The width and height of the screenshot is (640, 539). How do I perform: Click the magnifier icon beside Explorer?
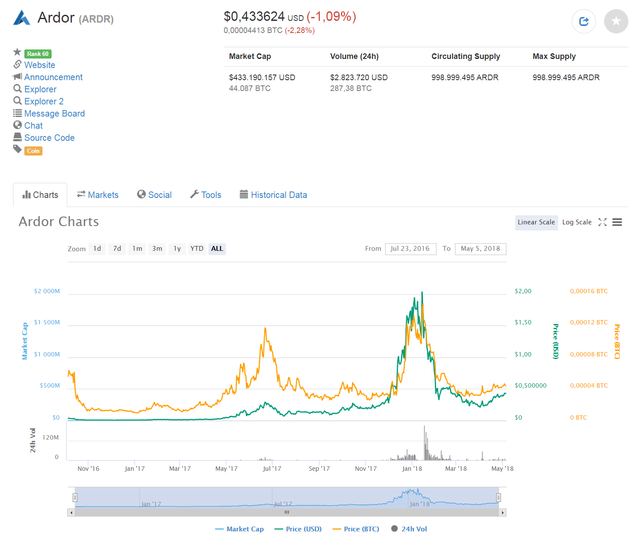pyautogui.click(x=17, y=89)
